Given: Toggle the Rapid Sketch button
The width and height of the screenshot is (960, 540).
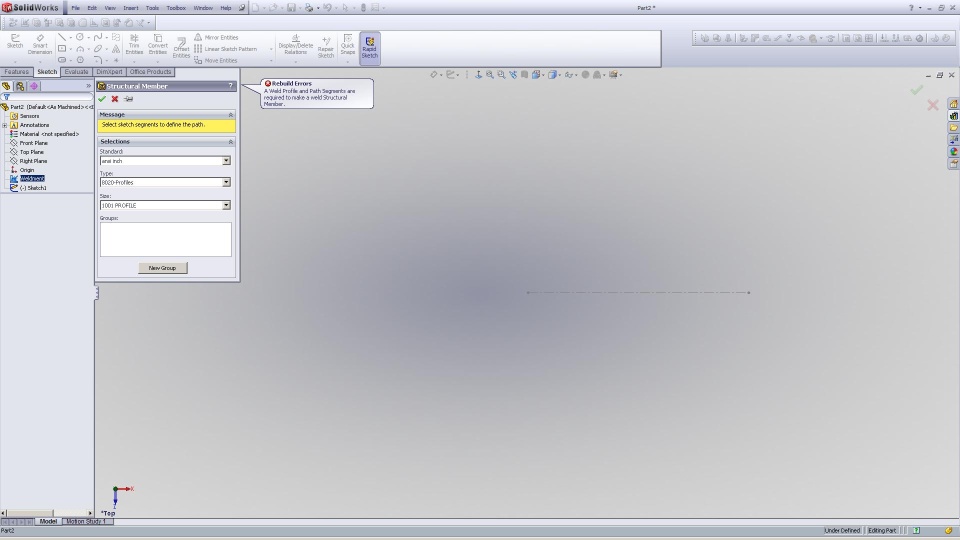Looking at the screenshot, I should coord(370,48).
